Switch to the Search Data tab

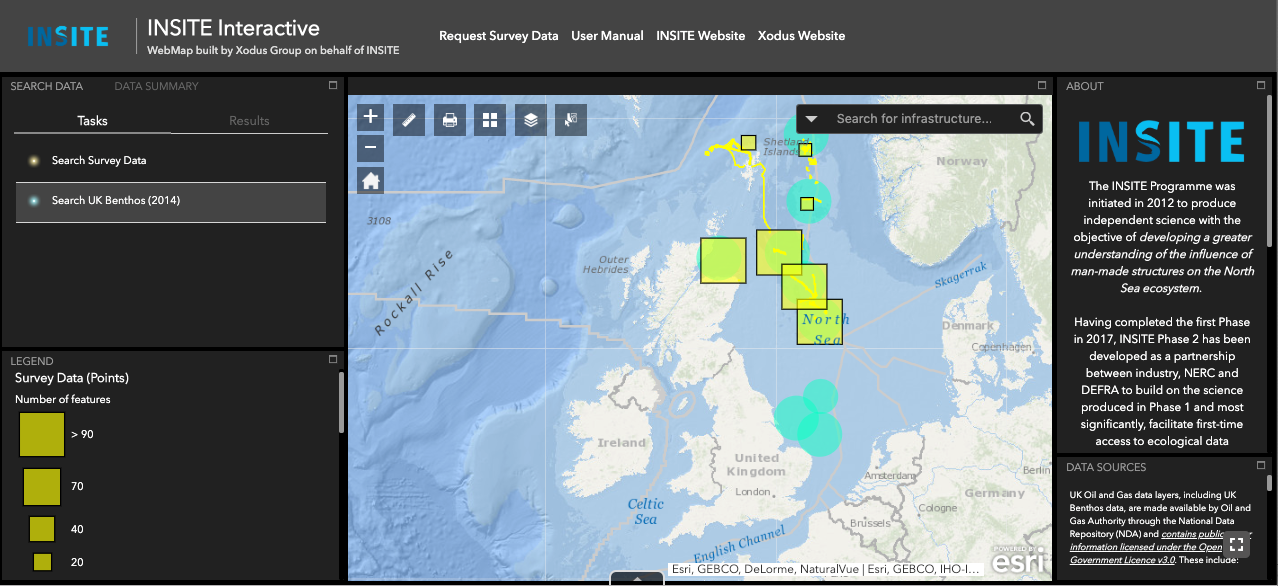click(47, 86)
